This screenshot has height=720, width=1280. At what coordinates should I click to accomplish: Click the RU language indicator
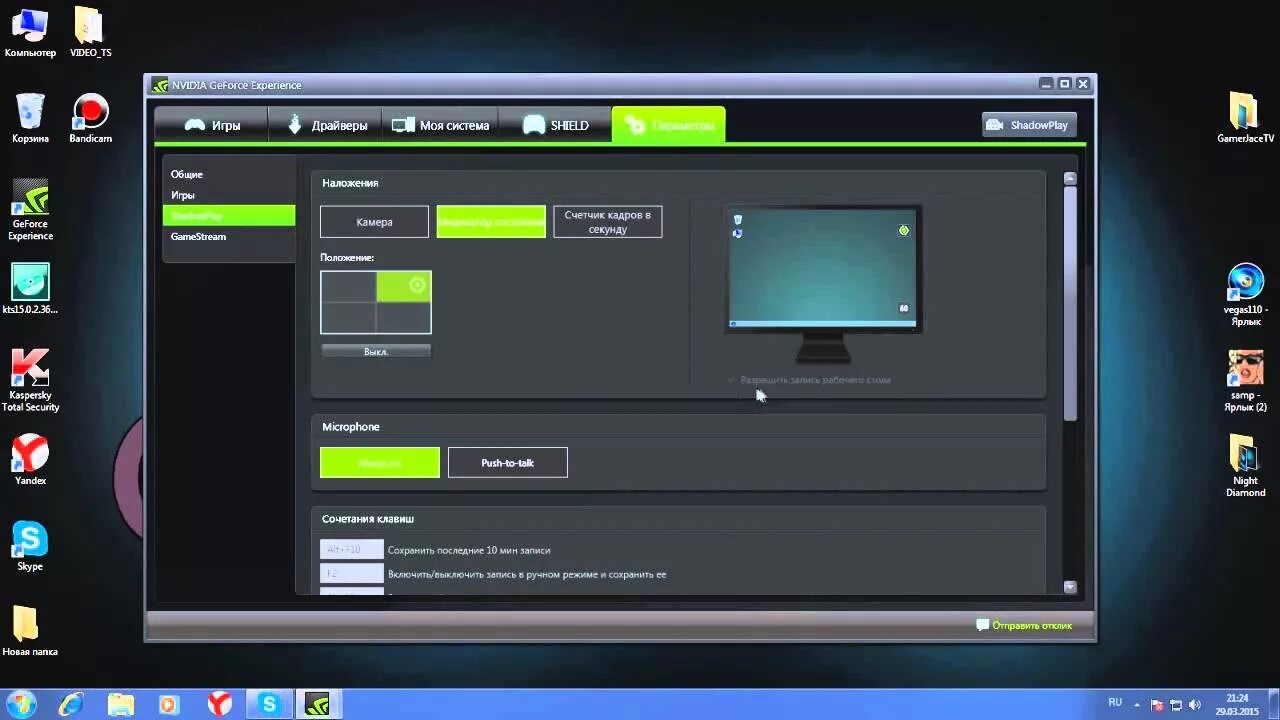[1115, 703]
